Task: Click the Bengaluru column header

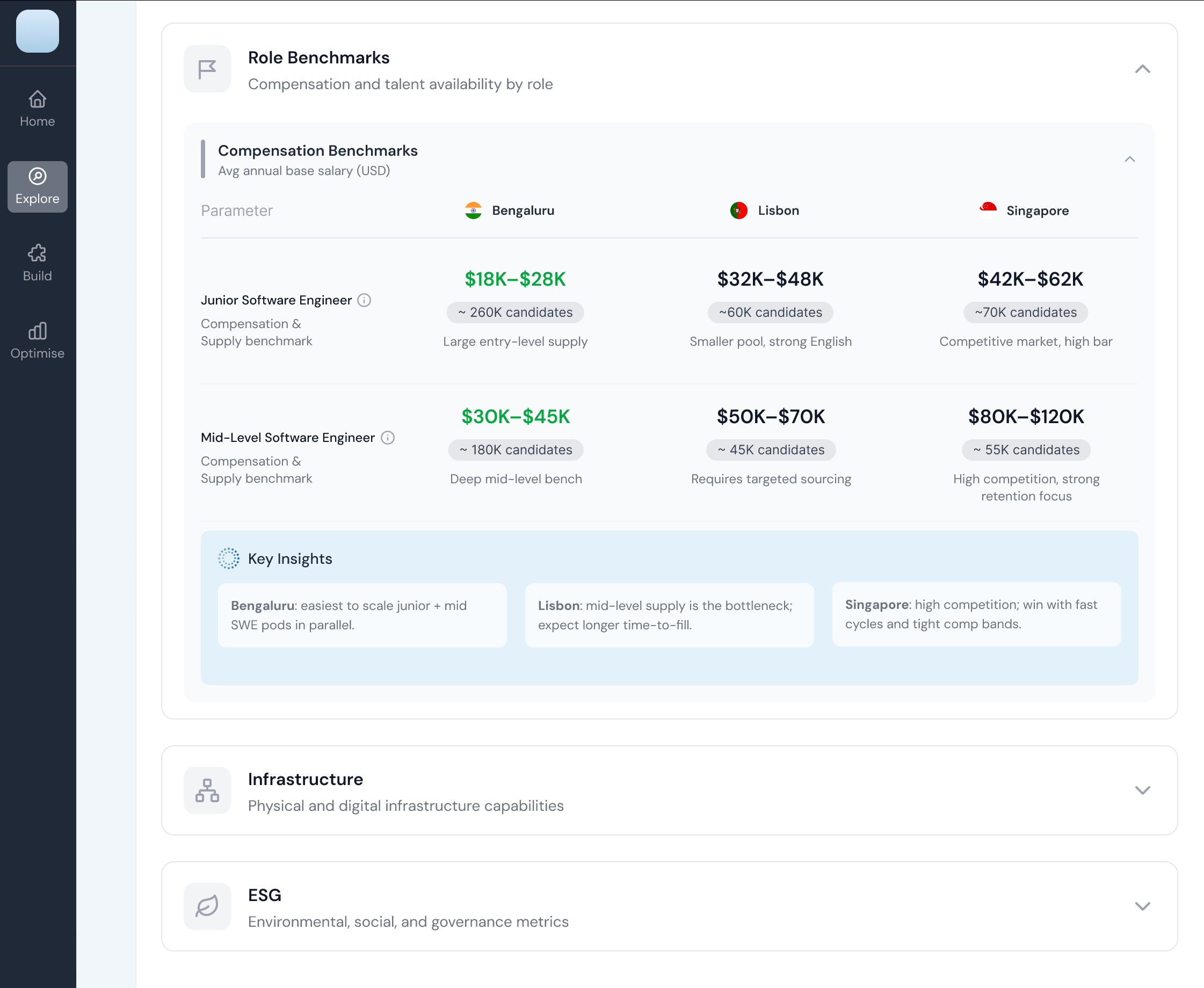Action: (x=510, y=210)
